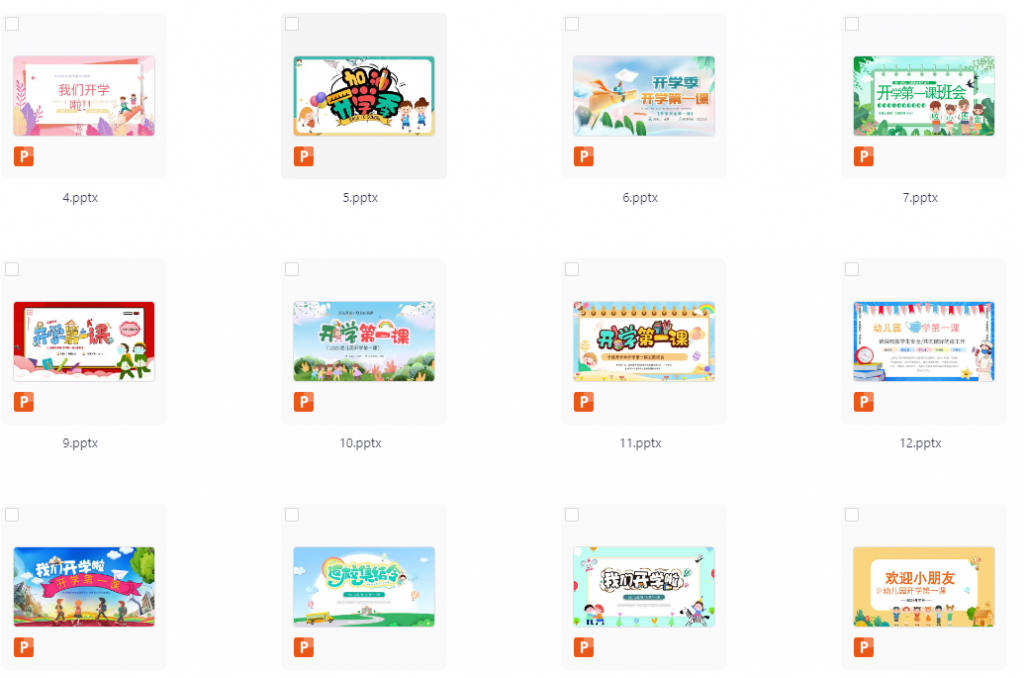The height and width of the screenshot is (678, 1024).
Task: Click the PowerPoint icon on 5.pptx card
Action: coord(304,157)
